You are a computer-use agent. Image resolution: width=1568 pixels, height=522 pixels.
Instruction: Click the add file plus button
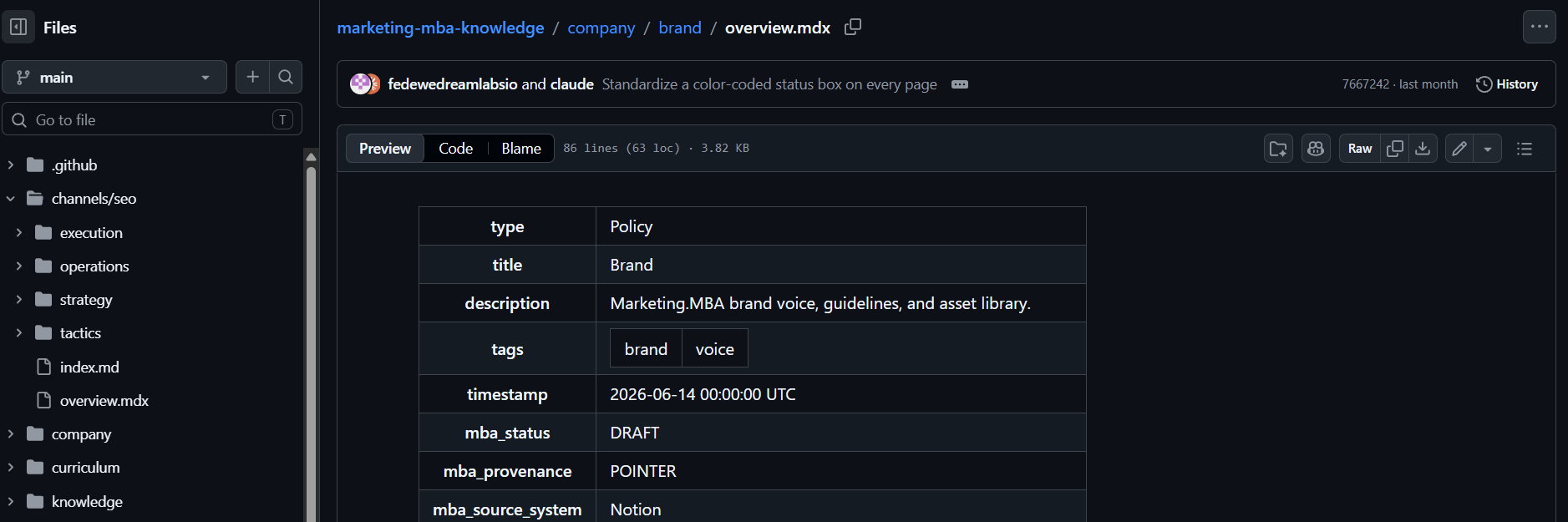click(252, 77)
